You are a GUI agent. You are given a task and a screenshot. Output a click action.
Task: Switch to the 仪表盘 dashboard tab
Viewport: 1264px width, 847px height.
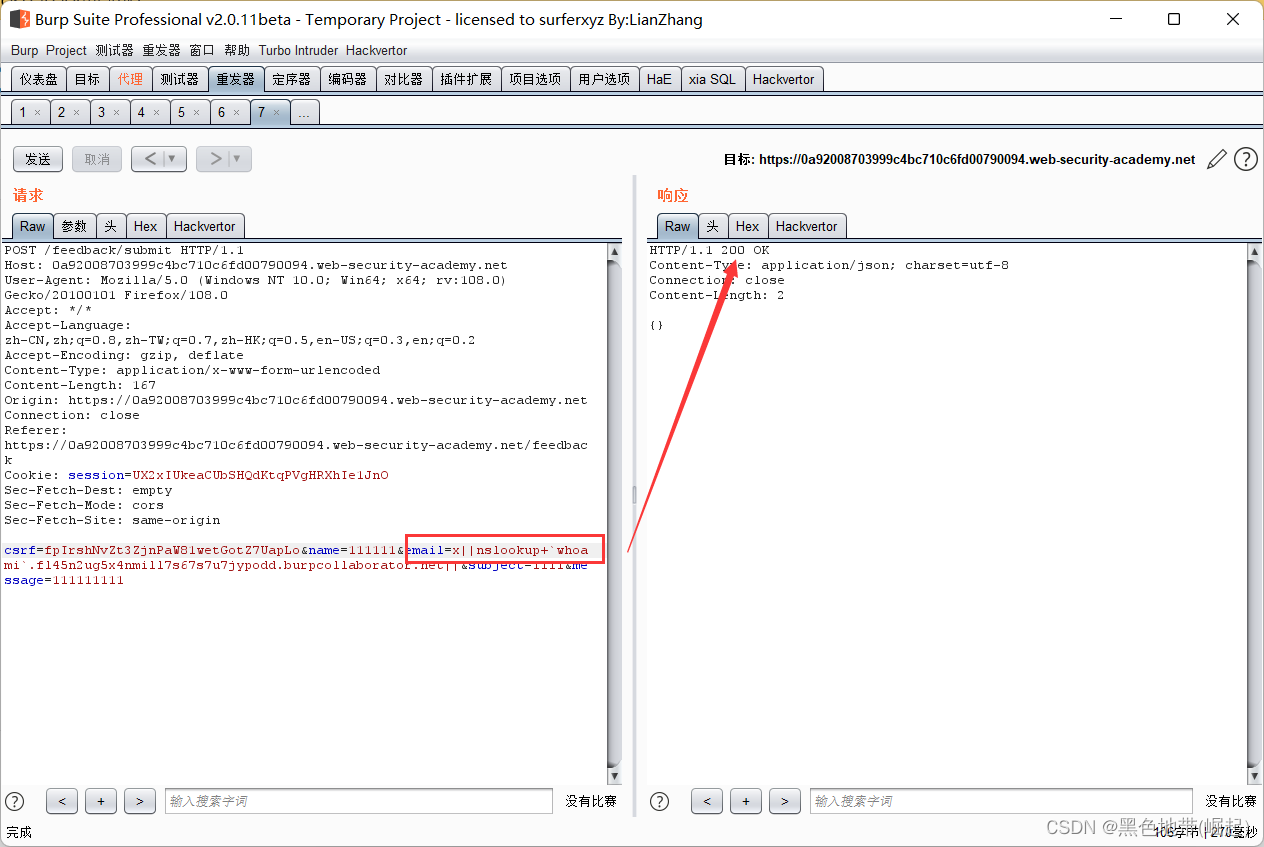pyautogui.click(x=39, y=79)
